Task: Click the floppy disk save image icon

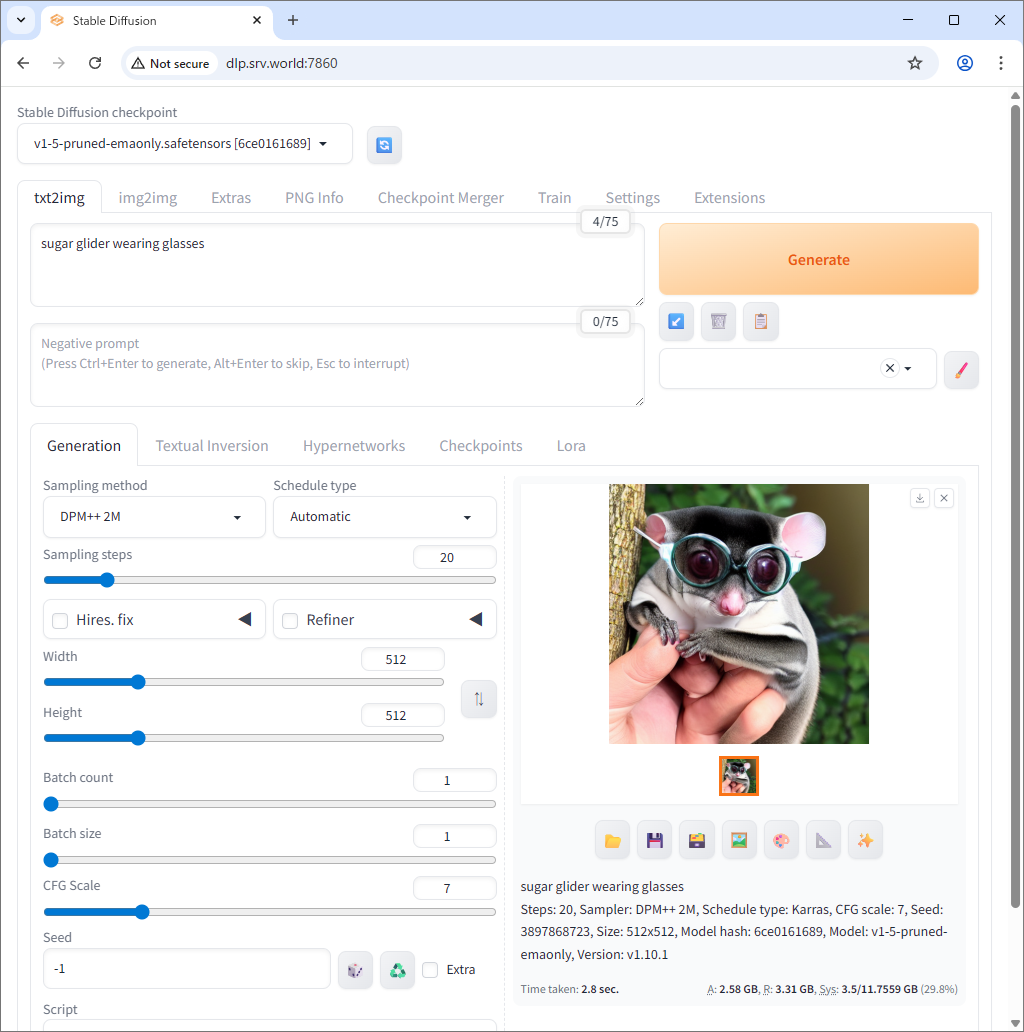Action: (655, 840)
